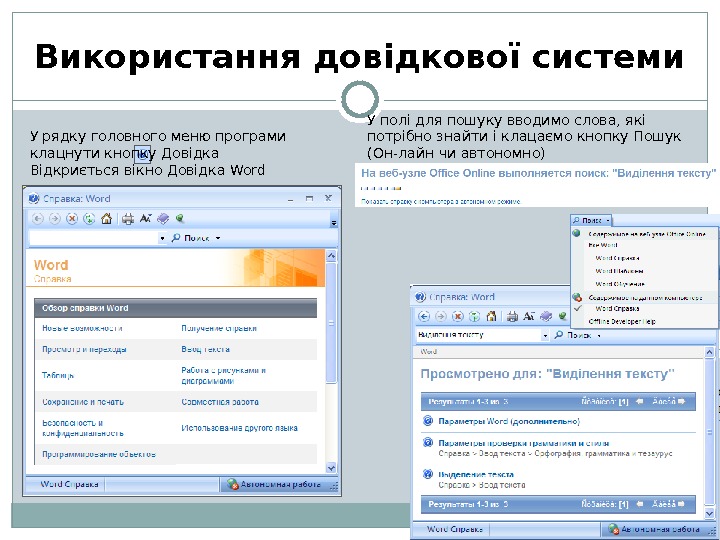
Task: Open Сохранение и печать help topic
Action: tap(83, 402)
